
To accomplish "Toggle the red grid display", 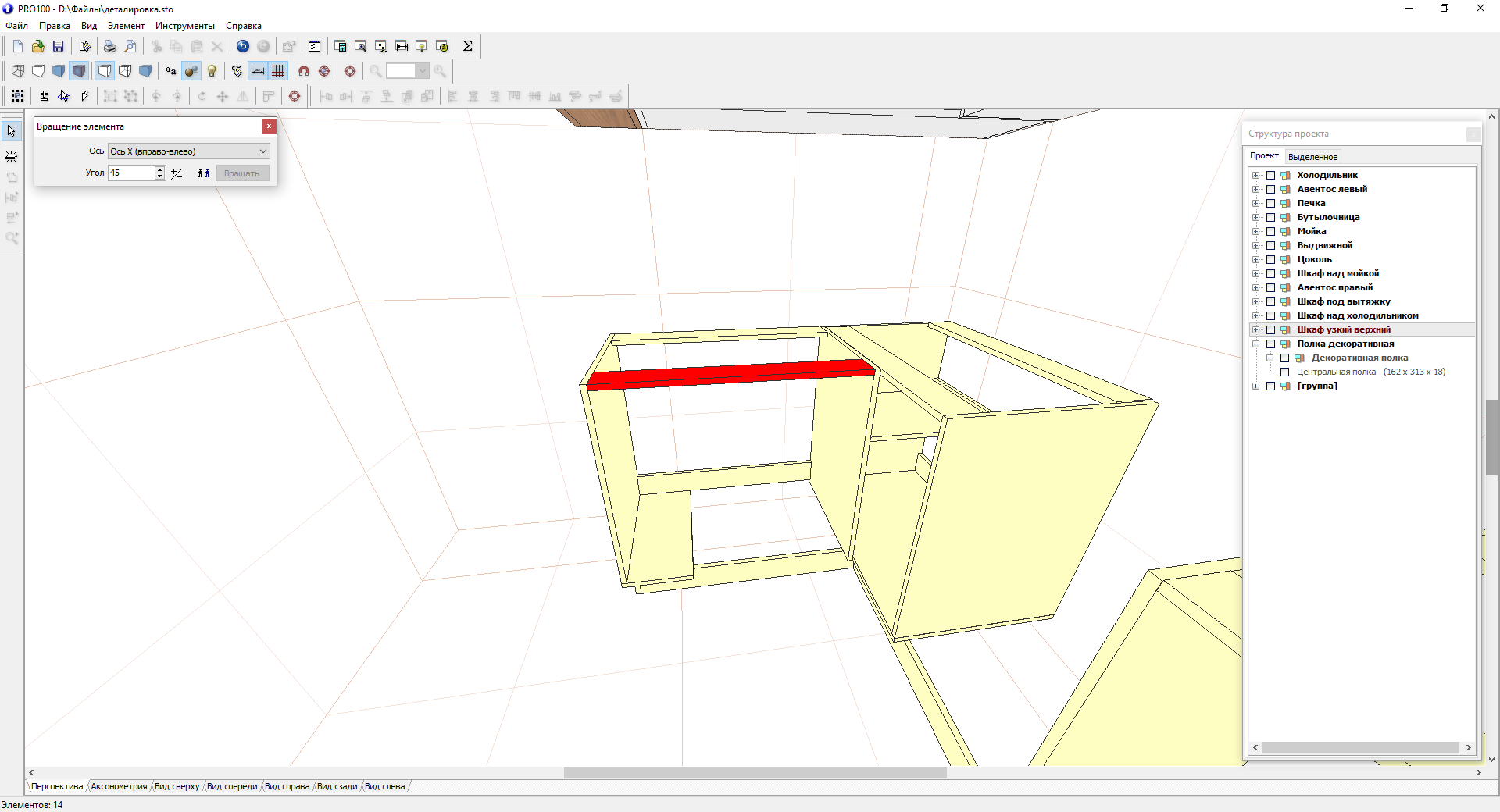I will point(278,71).
